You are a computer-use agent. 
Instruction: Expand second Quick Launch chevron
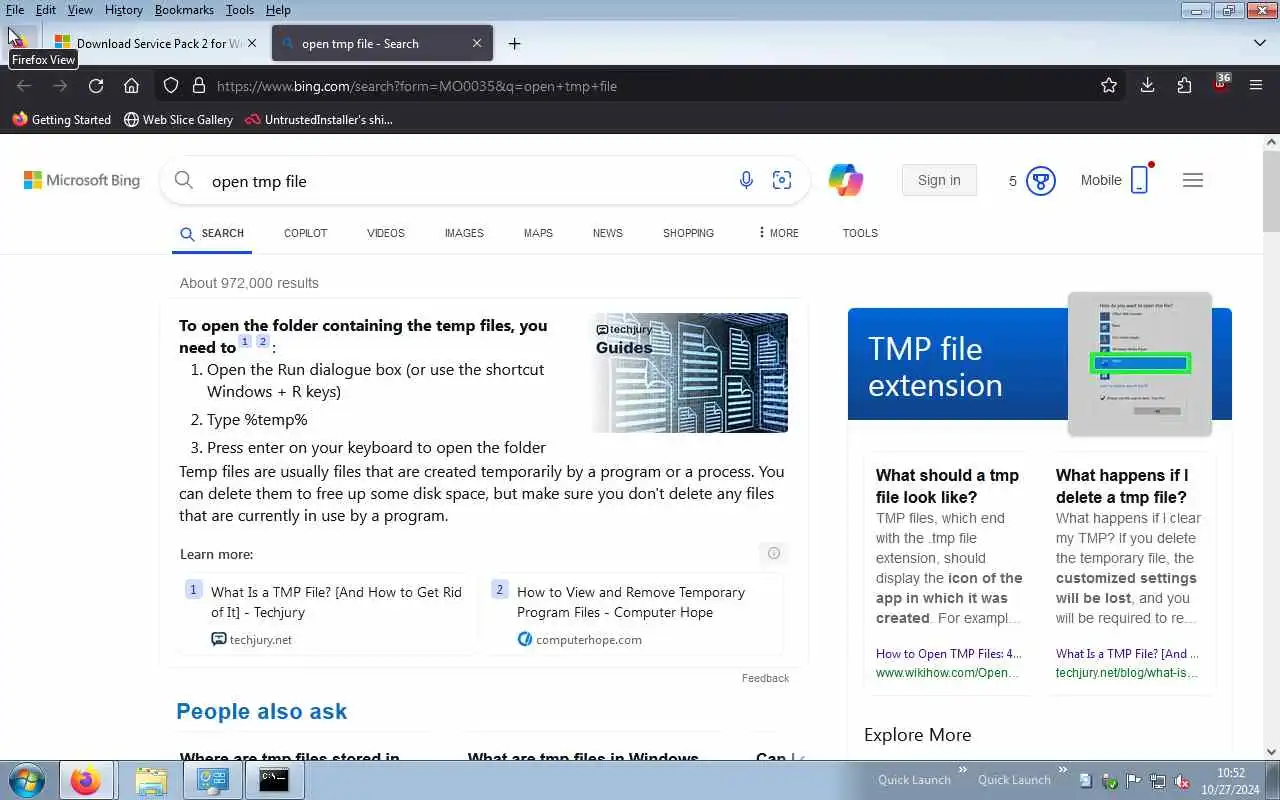click(x=1063, y=770)
